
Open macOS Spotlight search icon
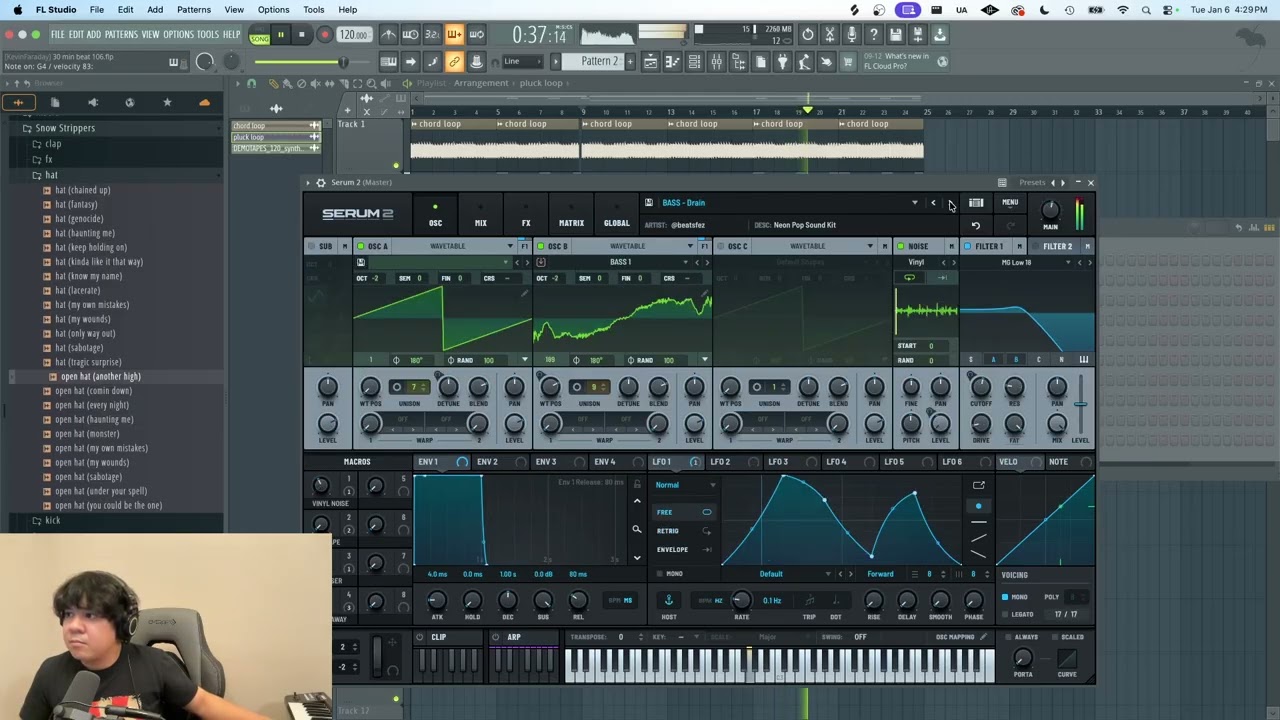point(1146,10)
